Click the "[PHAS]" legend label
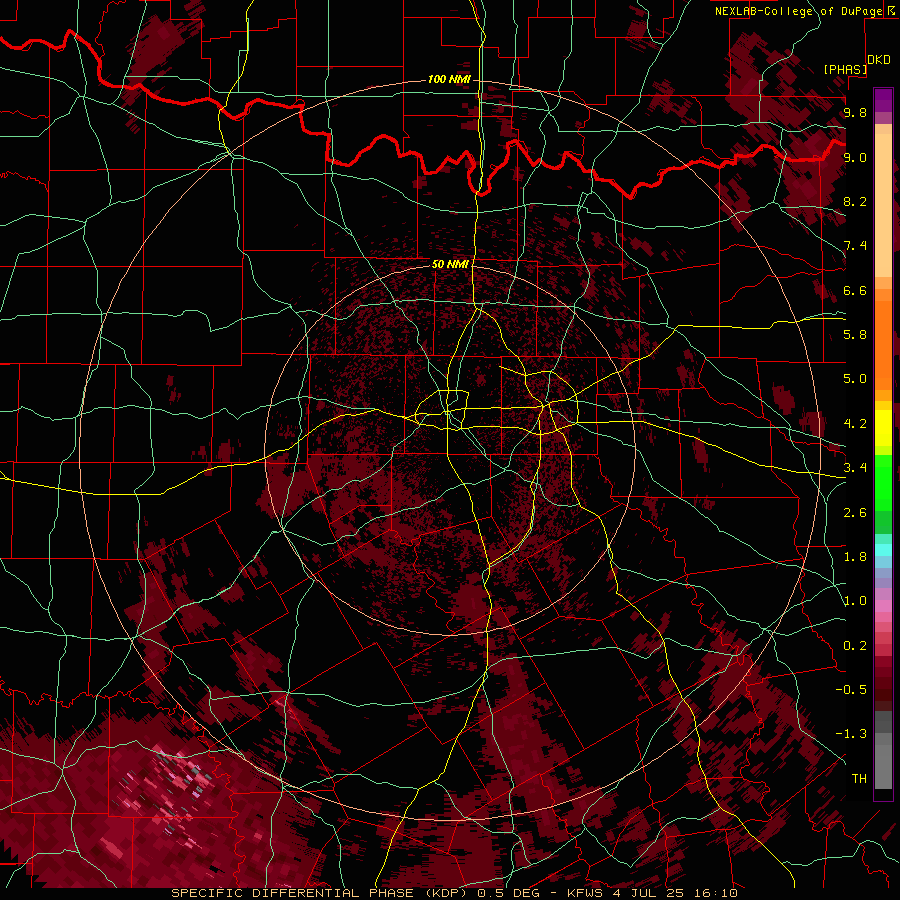 [845, 69]
